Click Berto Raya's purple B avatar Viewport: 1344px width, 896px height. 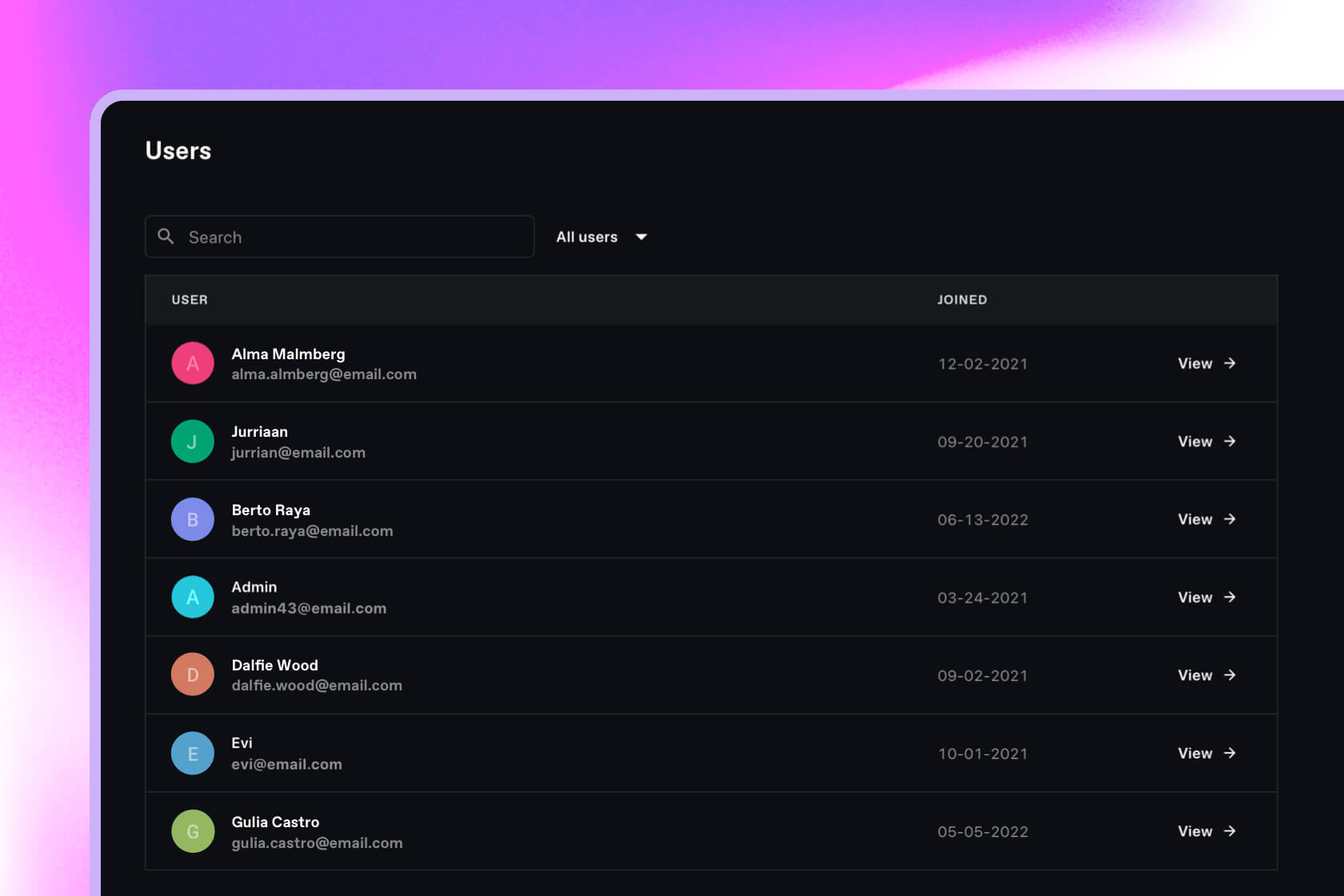pos(193,519)
